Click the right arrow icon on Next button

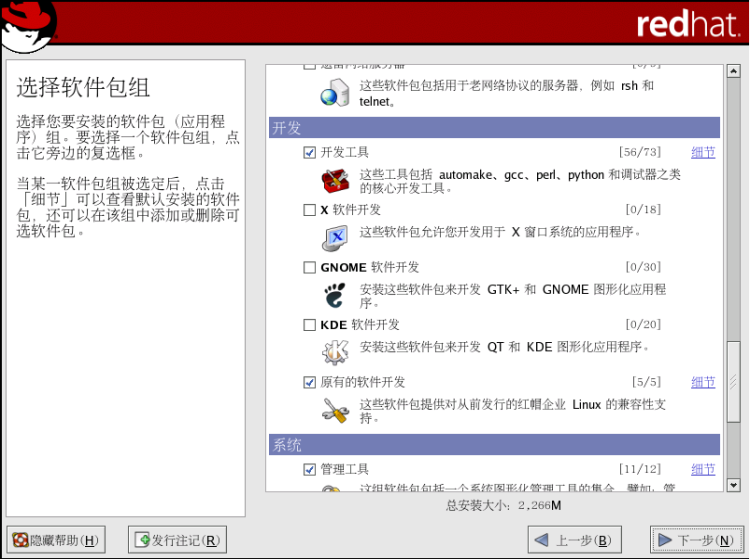(665, 540)
